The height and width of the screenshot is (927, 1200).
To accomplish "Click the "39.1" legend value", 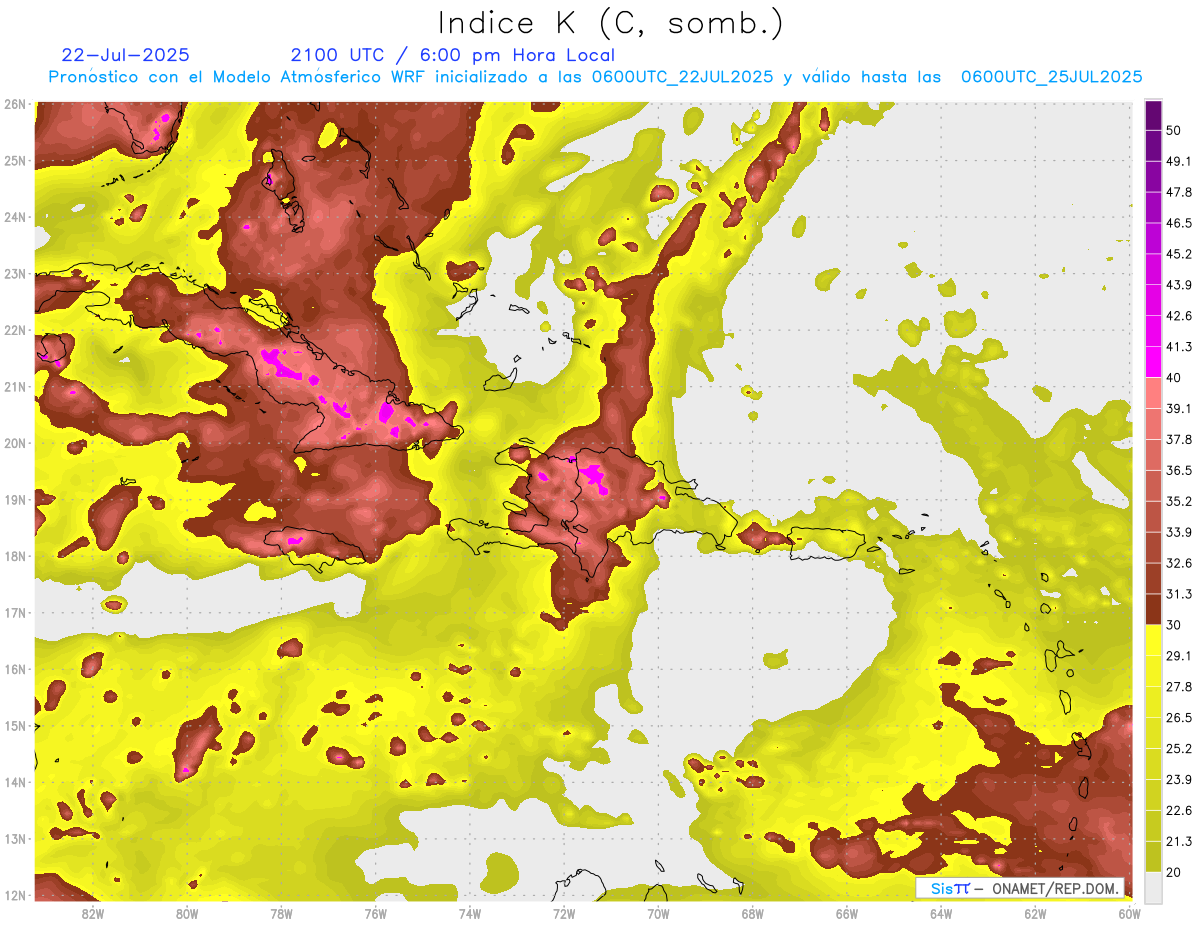I will pos(1178,408).
